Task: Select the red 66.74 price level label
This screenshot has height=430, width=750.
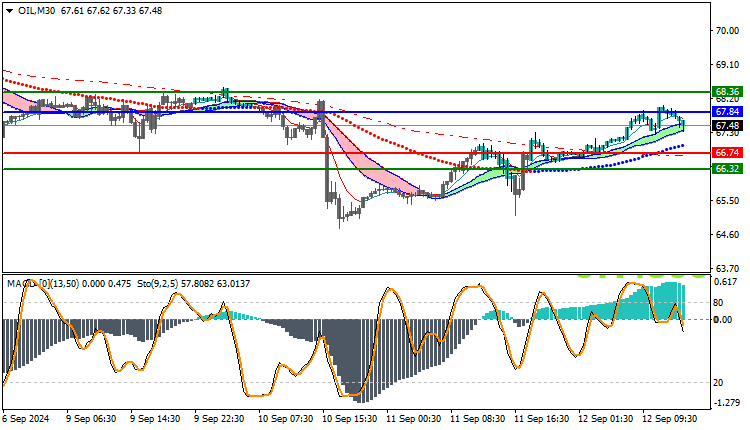Action: 727,153
